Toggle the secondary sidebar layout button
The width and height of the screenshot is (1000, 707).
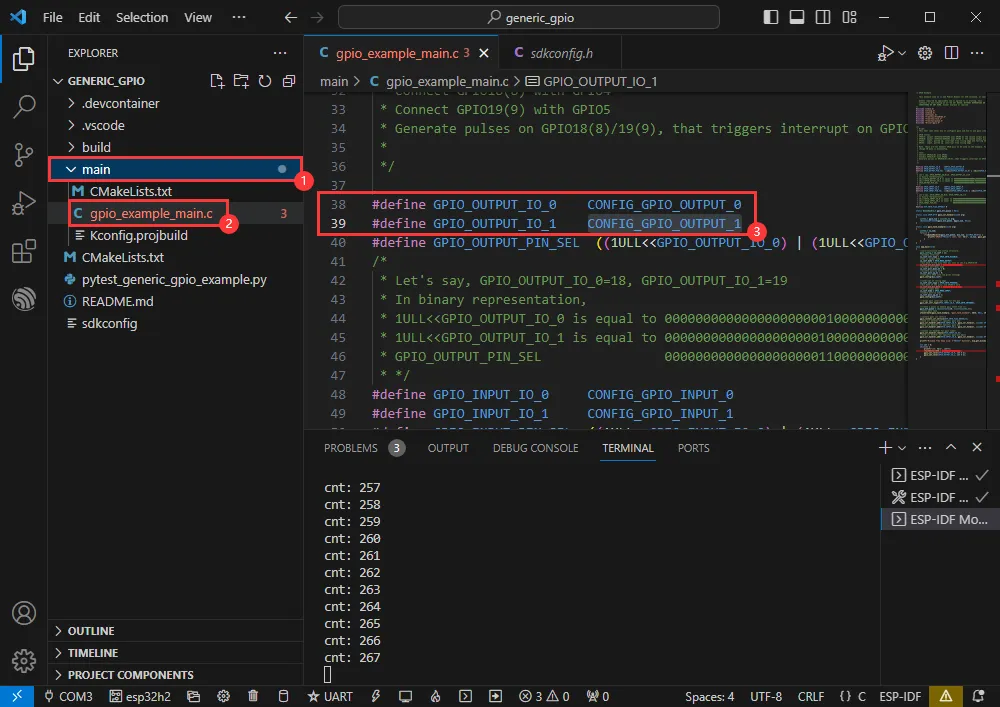click(822, 17)
